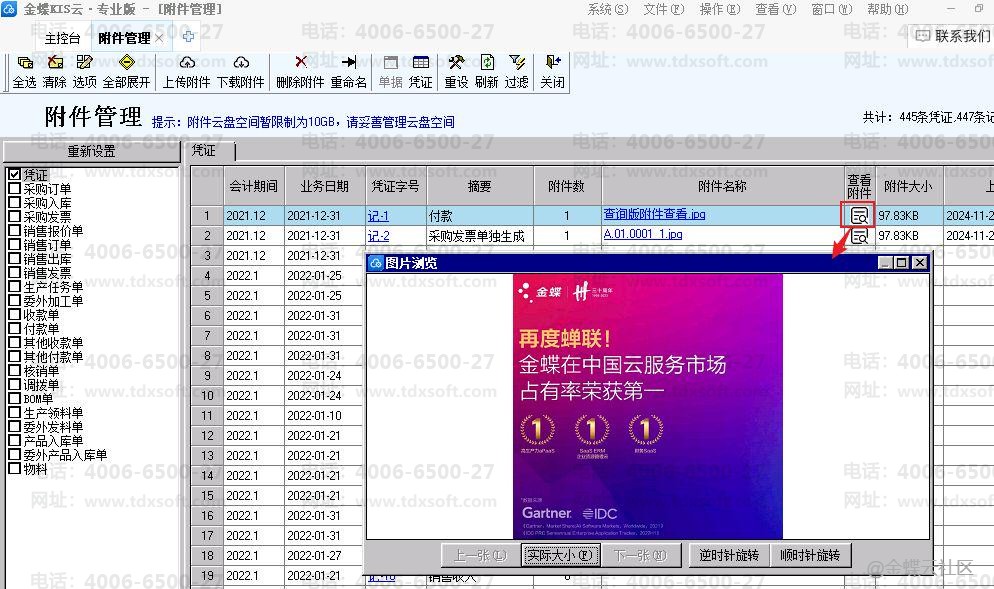
Task: Open the 文件(F) menu
Action: point(663,9)
